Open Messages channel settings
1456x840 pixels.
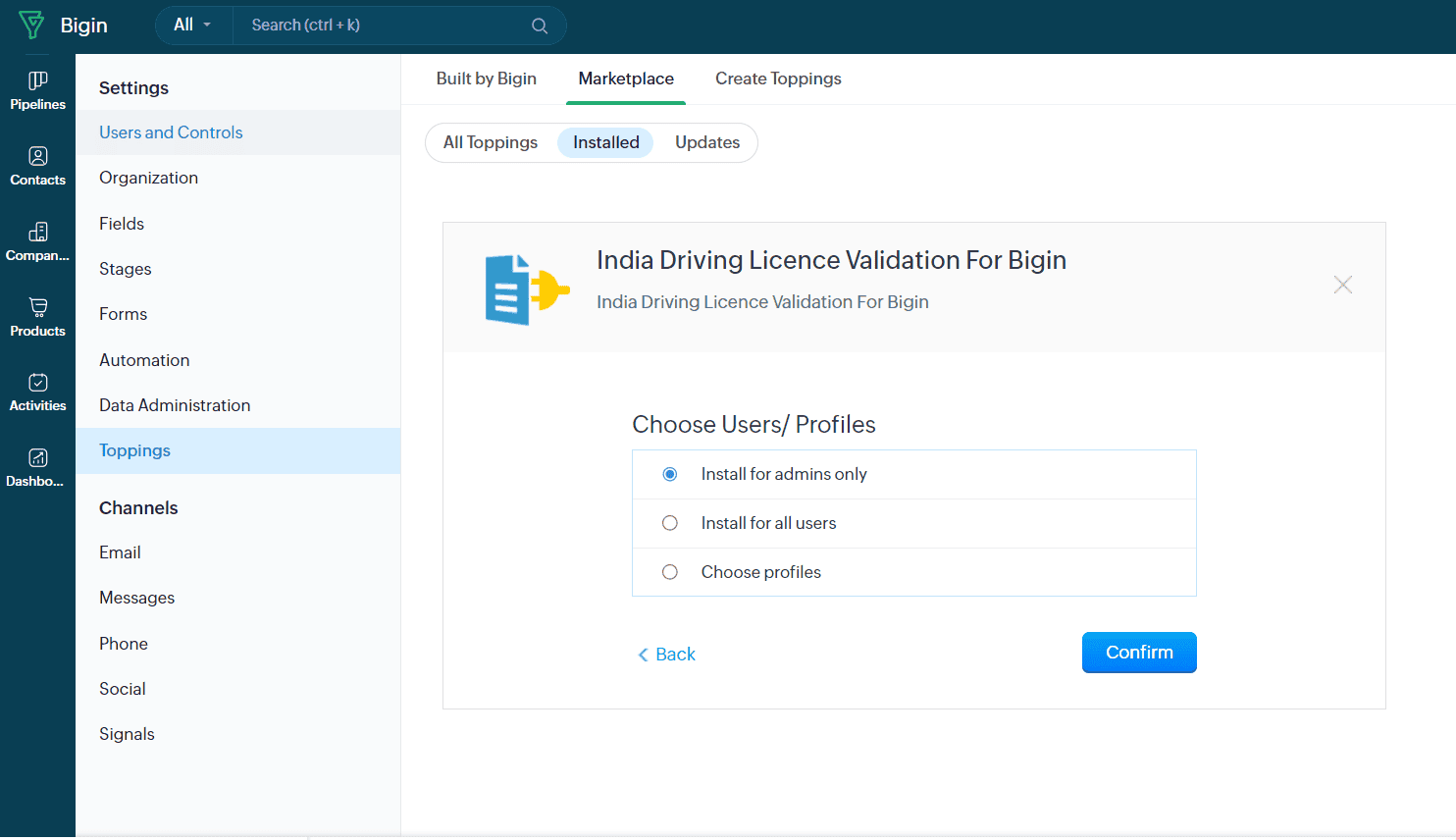(x=237, y=598)
